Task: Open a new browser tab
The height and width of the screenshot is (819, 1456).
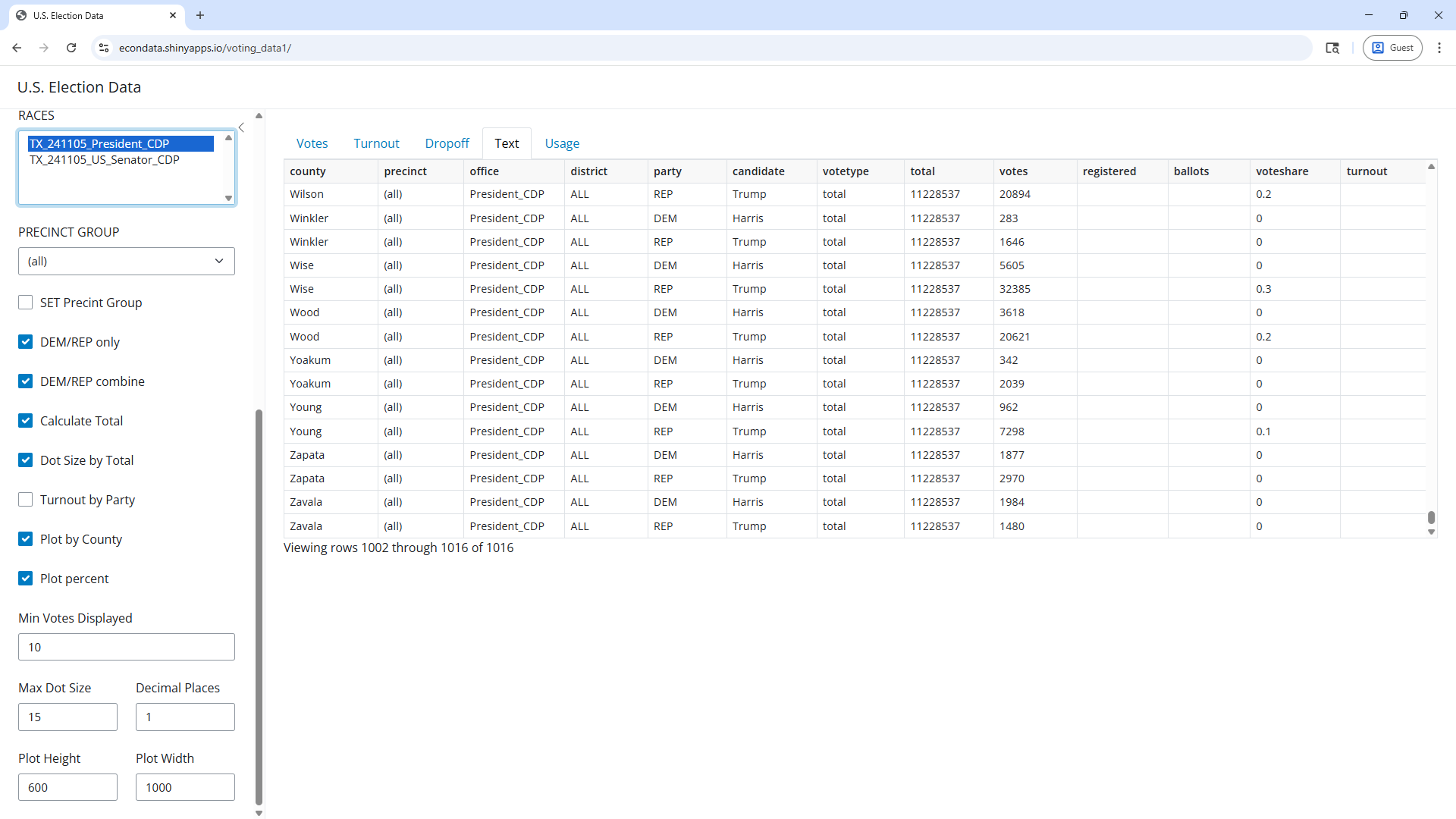Action: click(200, 15)
